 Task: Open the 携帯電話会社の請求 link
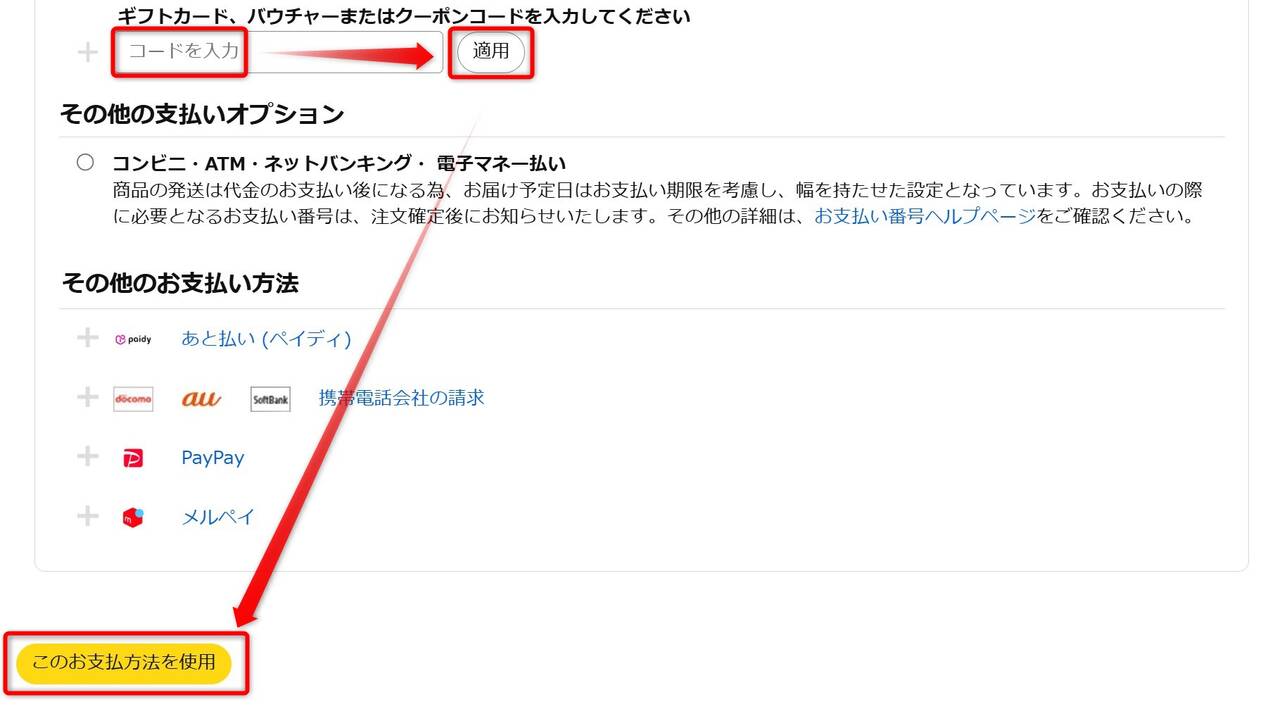point(401,398)
